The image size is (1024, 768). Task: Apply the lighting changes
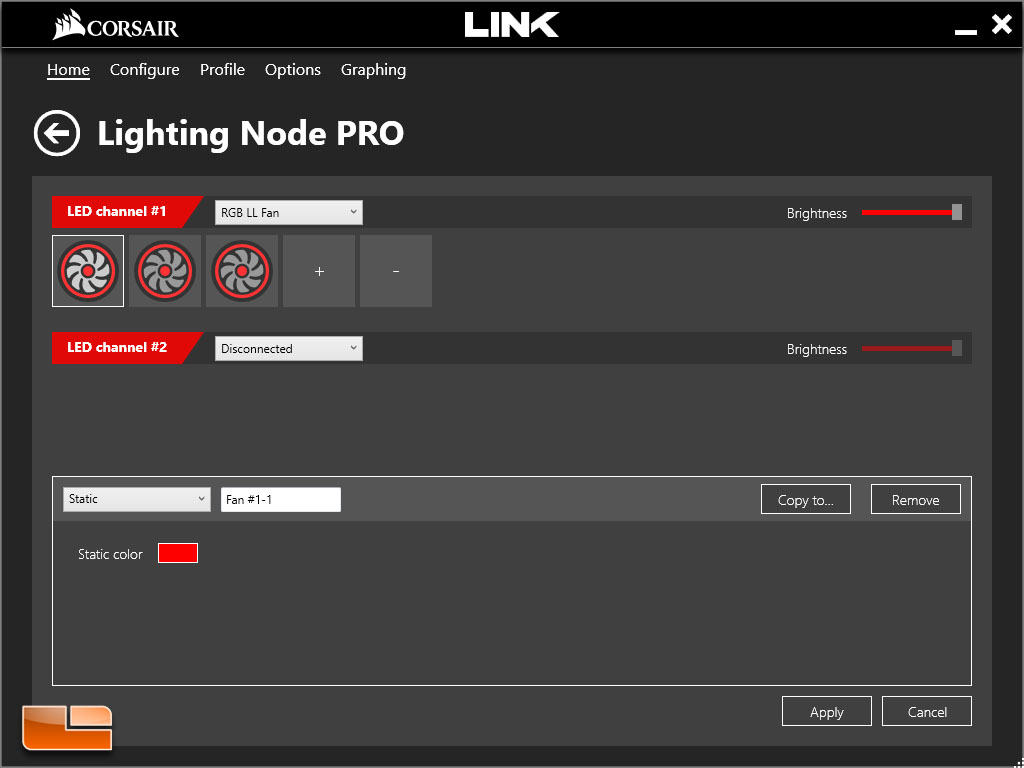tap(826, 711)
